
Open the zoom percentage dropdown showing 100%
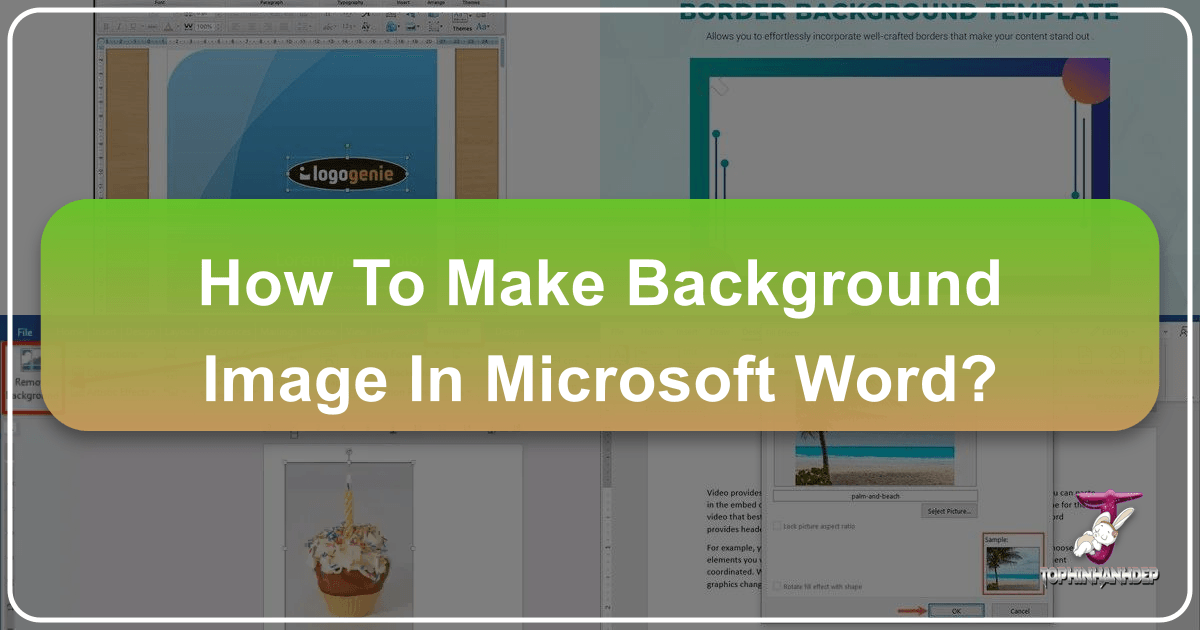point(208,26)
